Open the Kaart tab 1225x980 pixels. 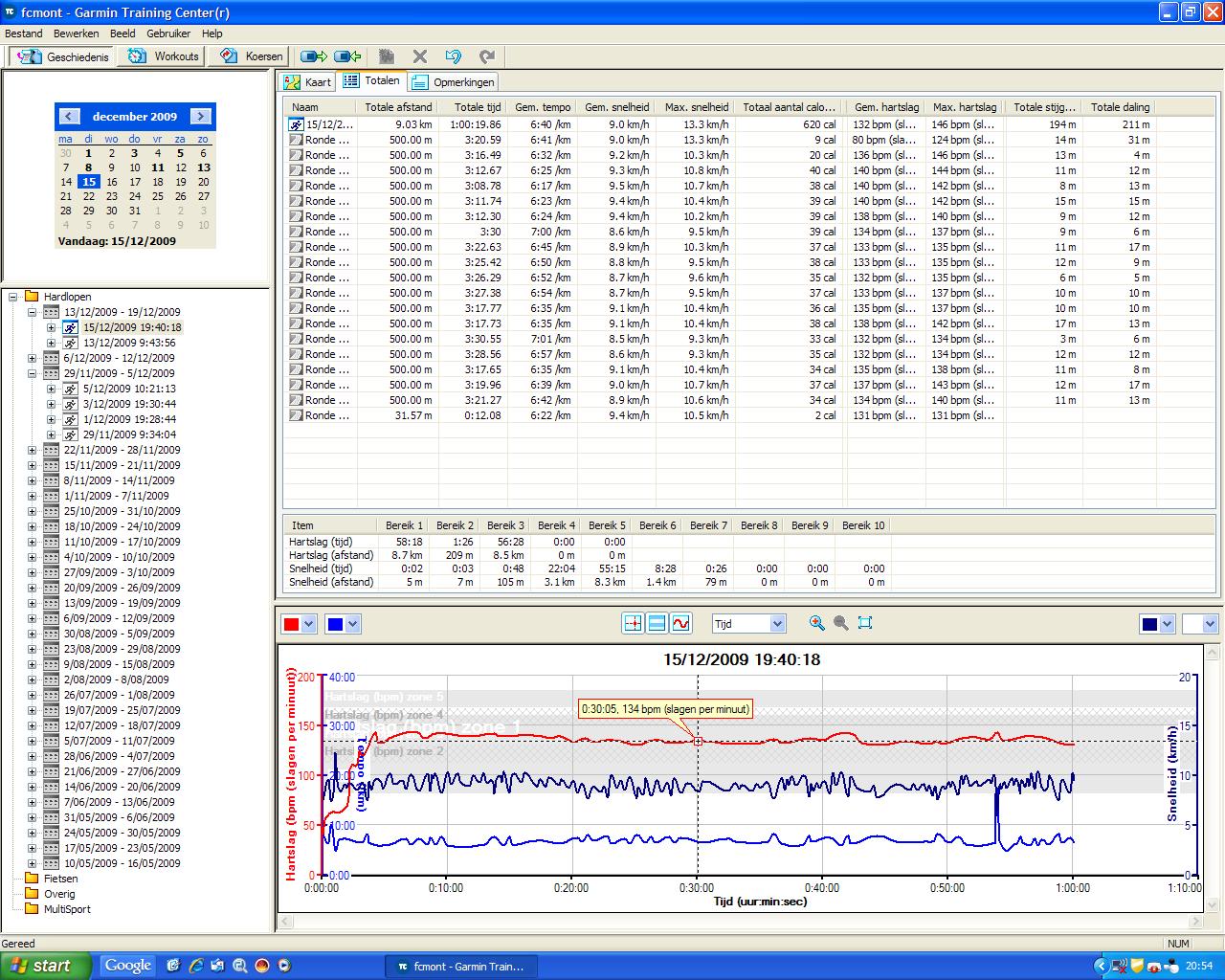[307, 82]
